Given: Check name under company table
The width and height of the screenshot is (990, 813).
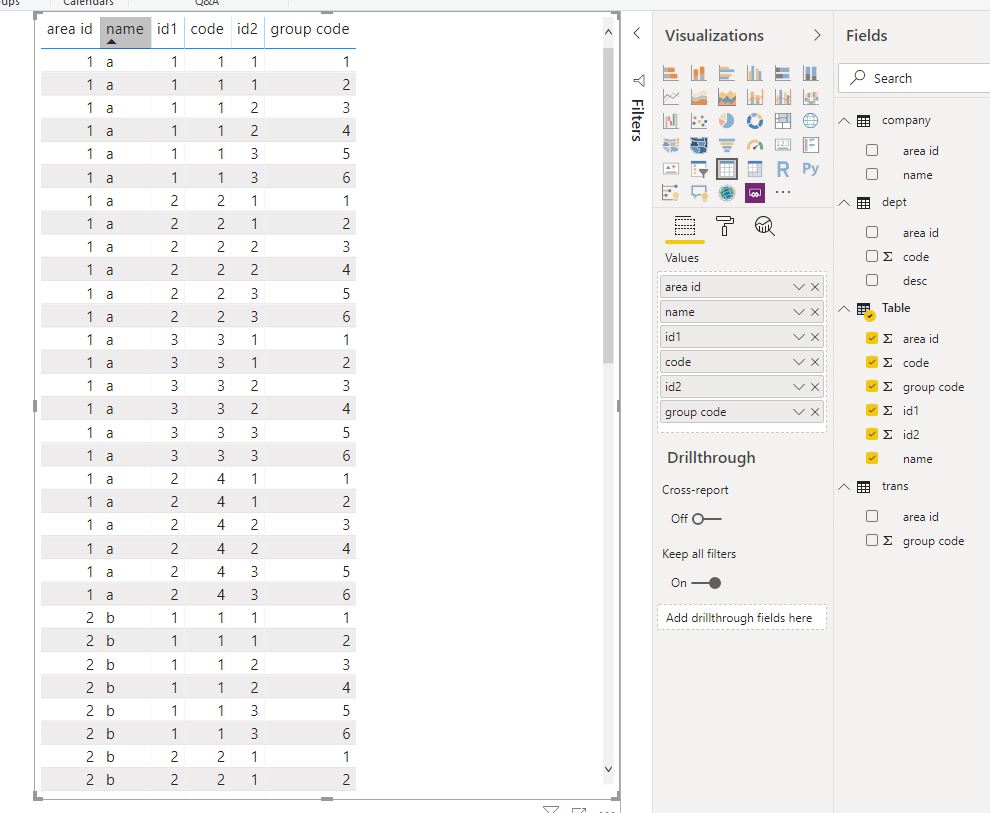Looking at the screenshot, I should click(872, 174).
